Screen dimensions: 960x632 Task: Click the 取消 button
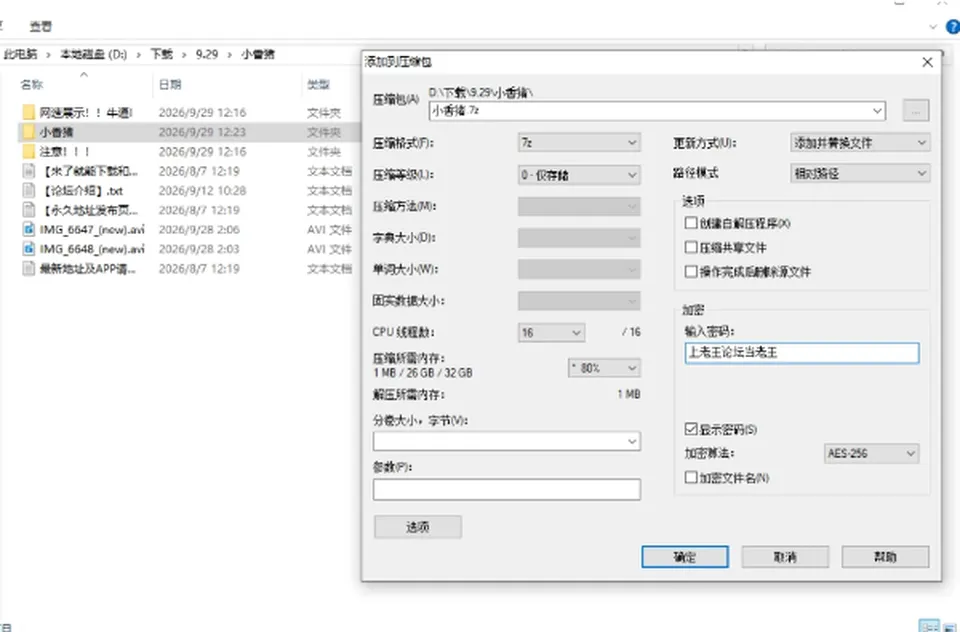tap(785, 557)
